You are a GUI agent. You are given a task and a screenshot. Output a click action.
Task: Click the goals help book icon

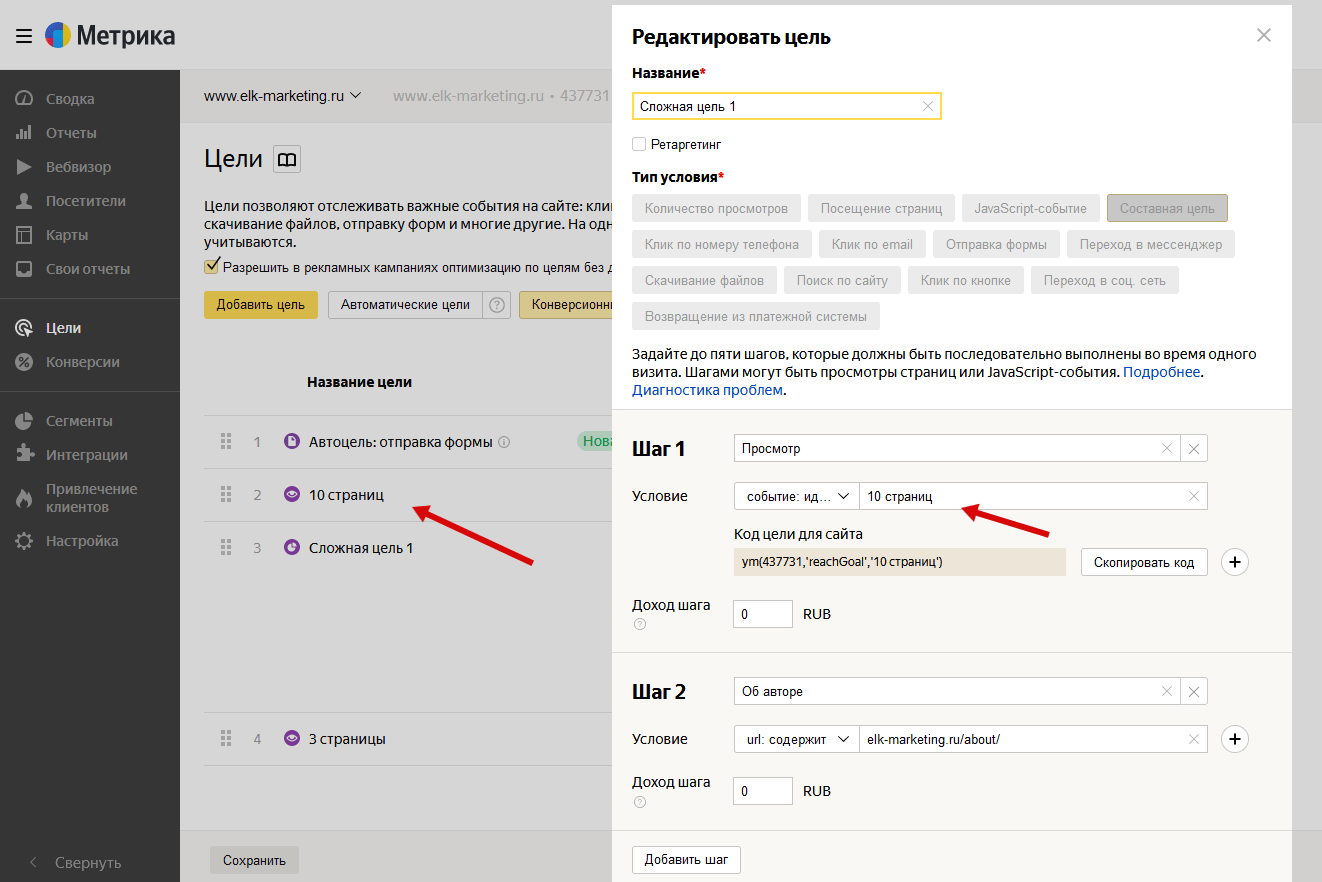287,160
